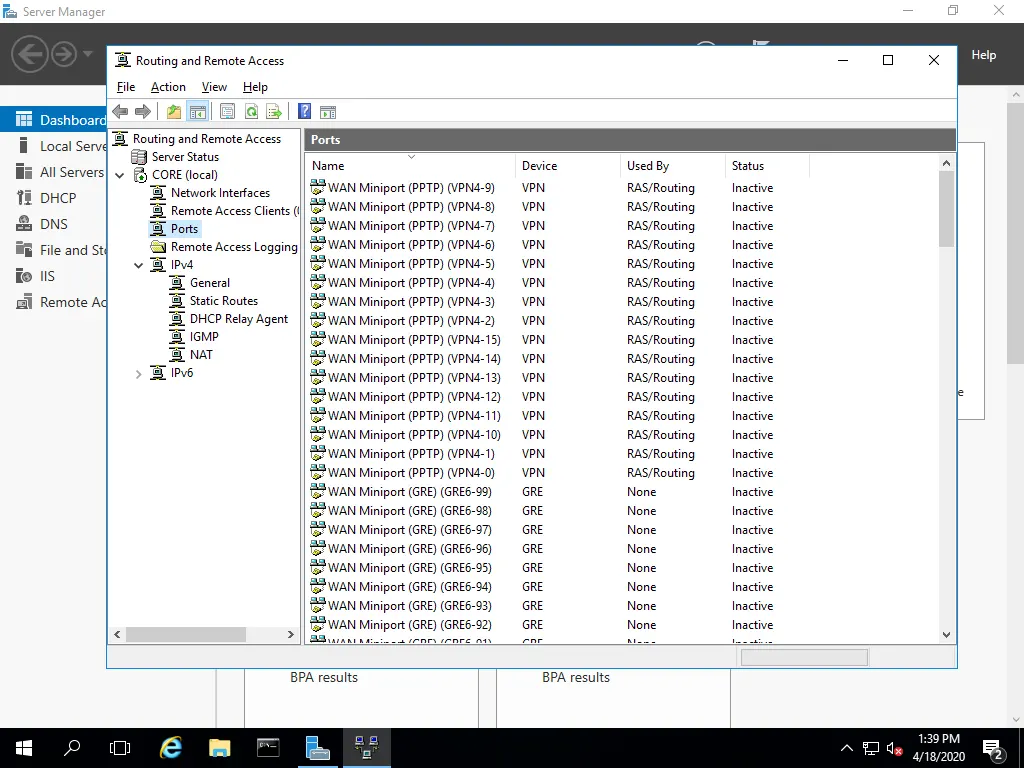The image size is (1024, 768).
Task: Click Ports list scroll up arrow
Action: point(946,163)
